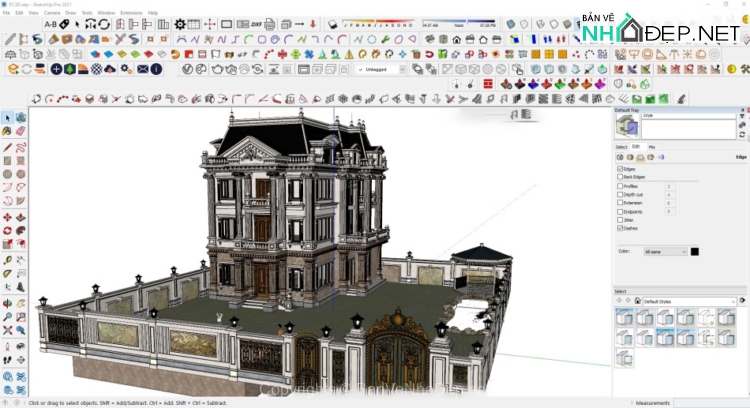Open the edge Color 'All same' dropdown
Screen dimensions: 750x408
(665, 252)
